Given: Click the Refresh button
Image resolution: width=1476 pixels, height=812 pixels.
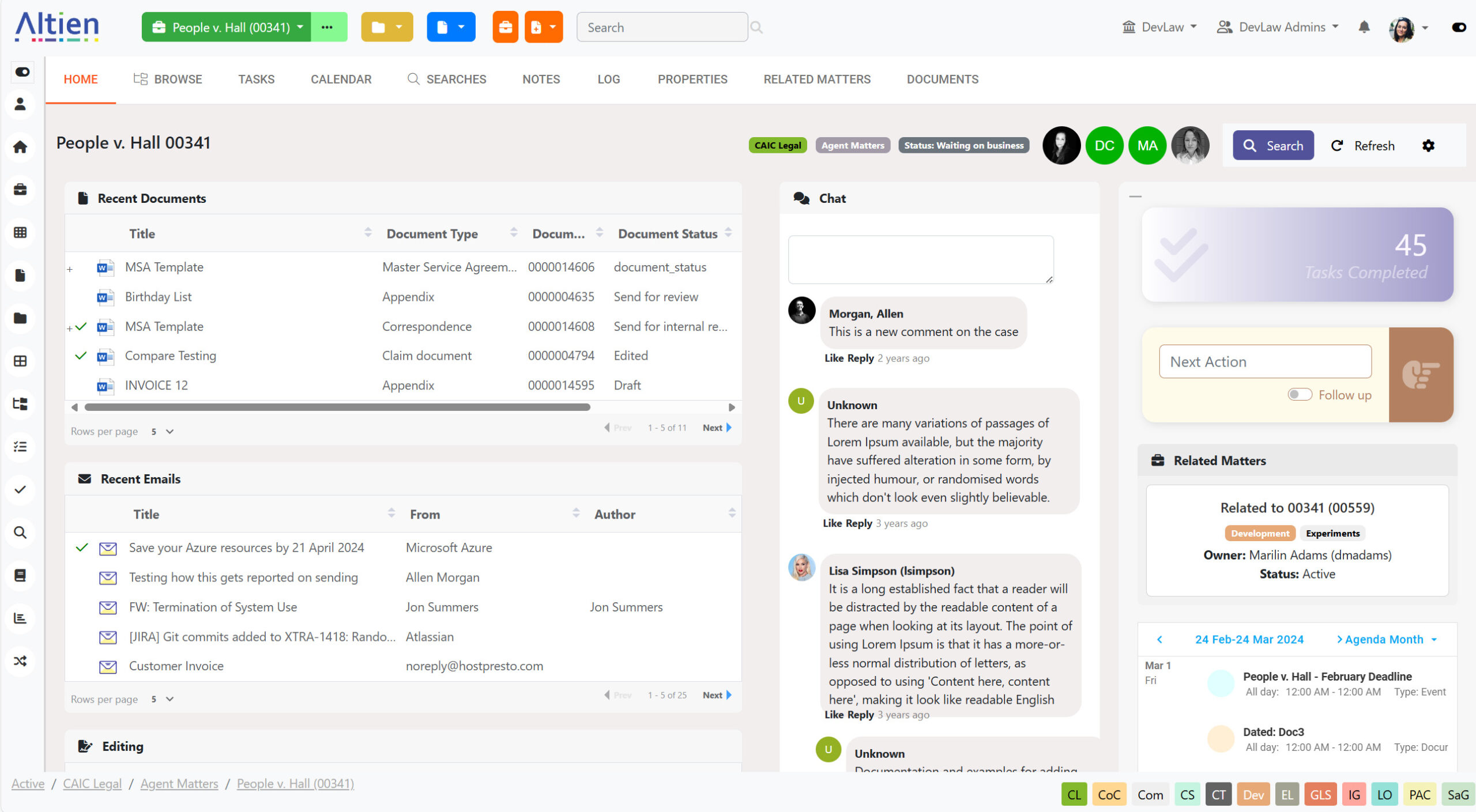Looking at the screenshot, I should click(x=1363, y=146).
